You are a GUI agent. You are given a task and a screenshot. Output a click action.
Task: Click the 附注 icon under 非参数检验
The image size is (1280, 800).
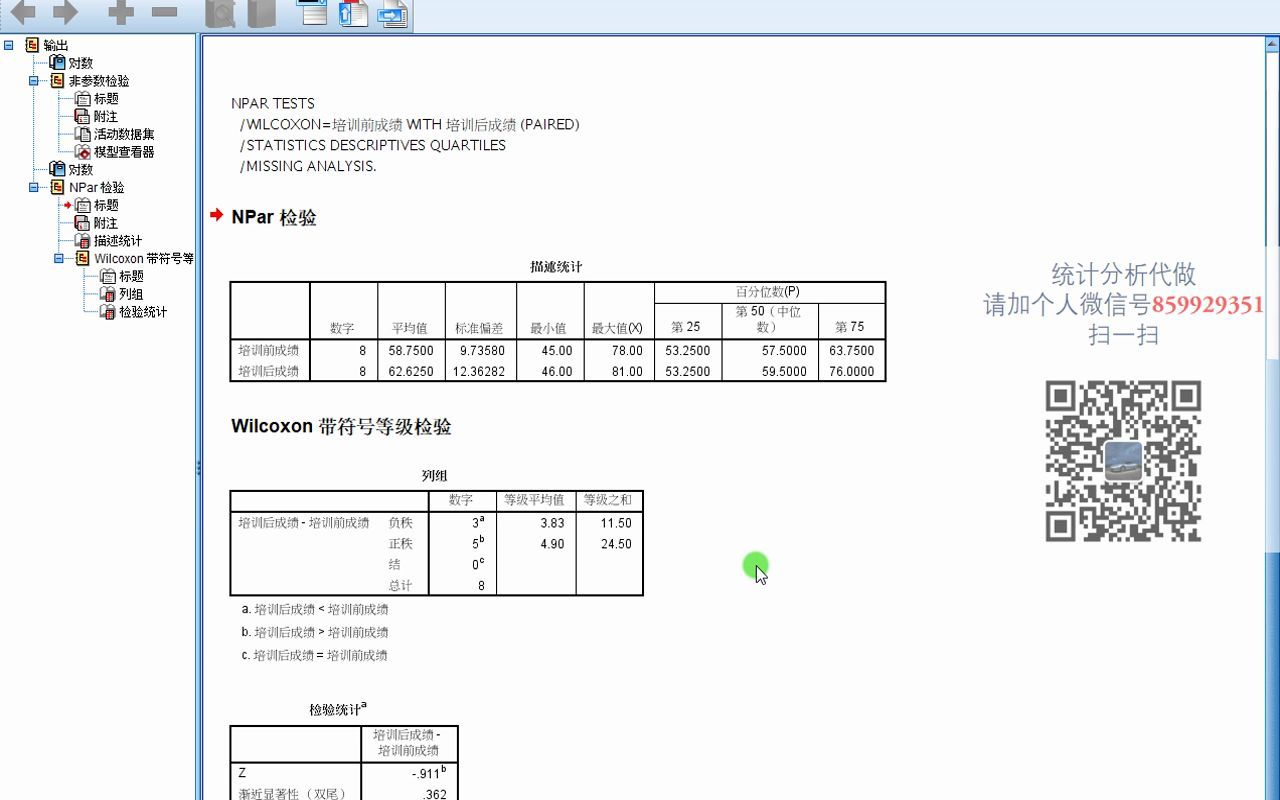coord(82,116)
